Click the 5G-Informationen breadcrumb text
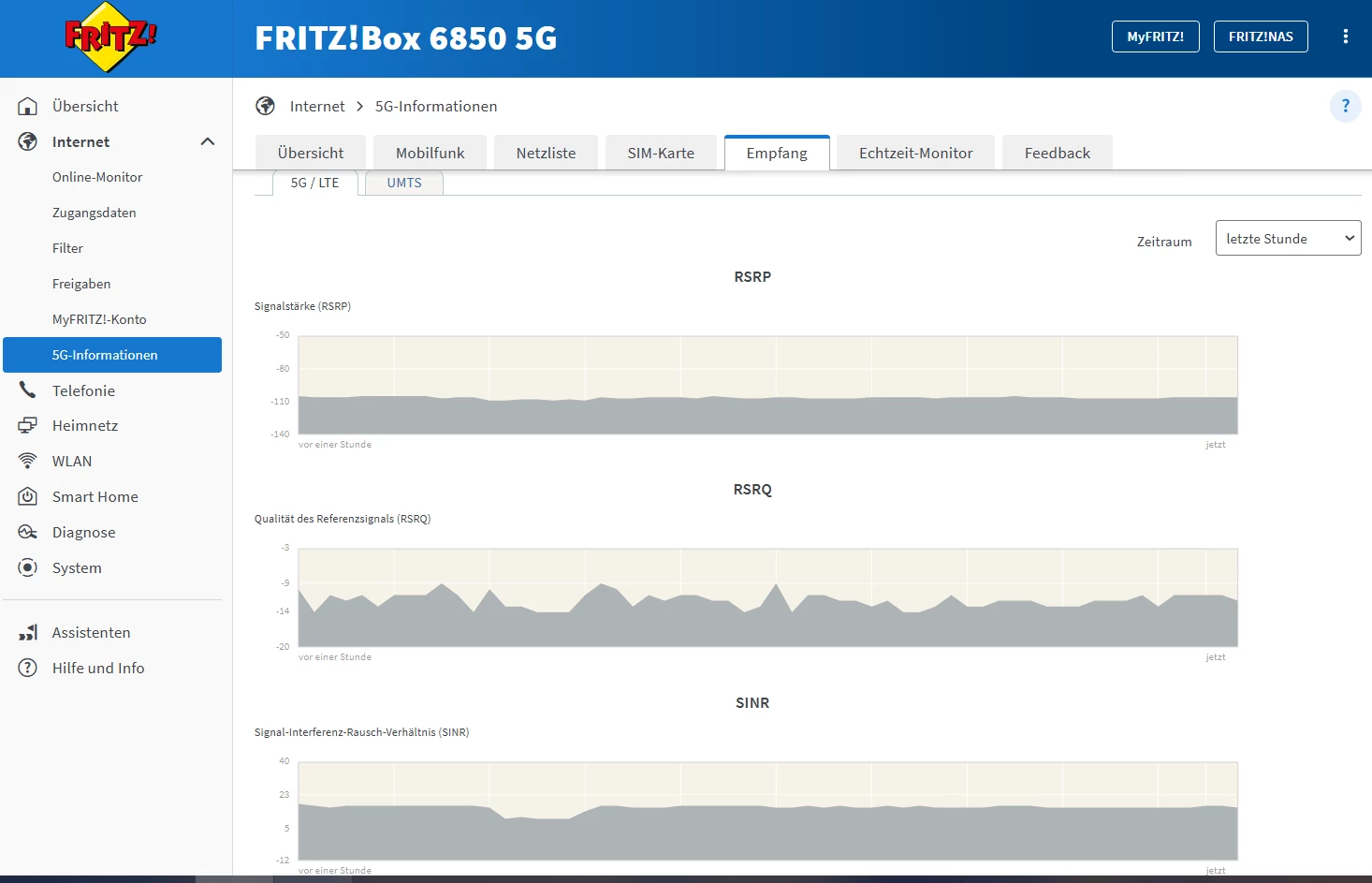1372x883 pixels. coord(436,106)
